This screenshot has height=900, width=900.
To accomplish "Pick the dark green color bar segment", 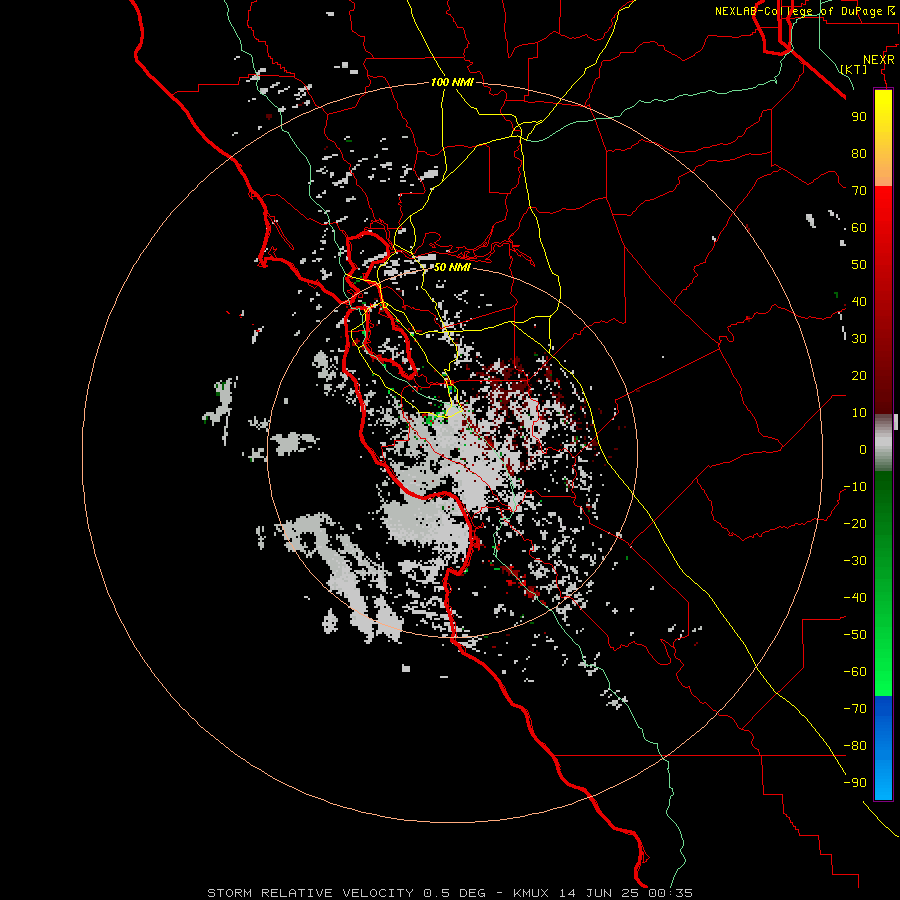I will [883, 499].
